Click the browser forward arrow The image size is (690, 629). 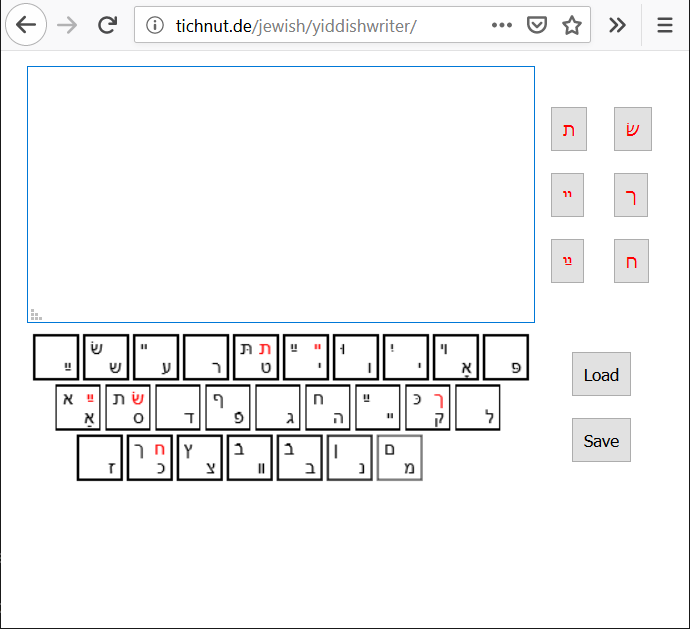(67, 25)
